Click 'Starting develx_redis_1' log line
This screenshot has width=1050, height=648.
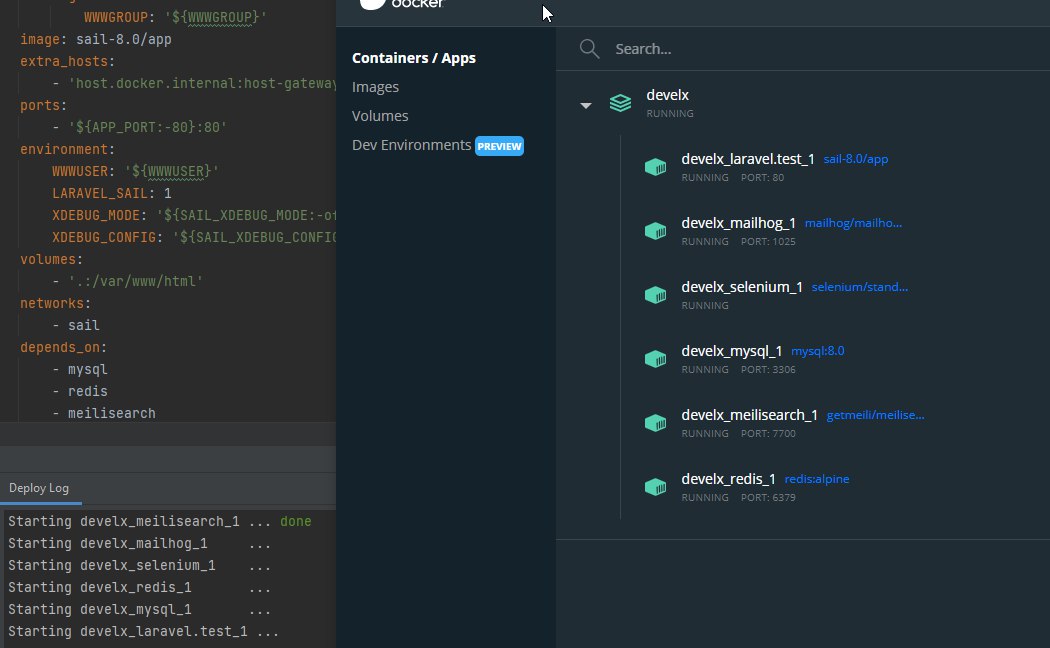(x=139, y=588)
